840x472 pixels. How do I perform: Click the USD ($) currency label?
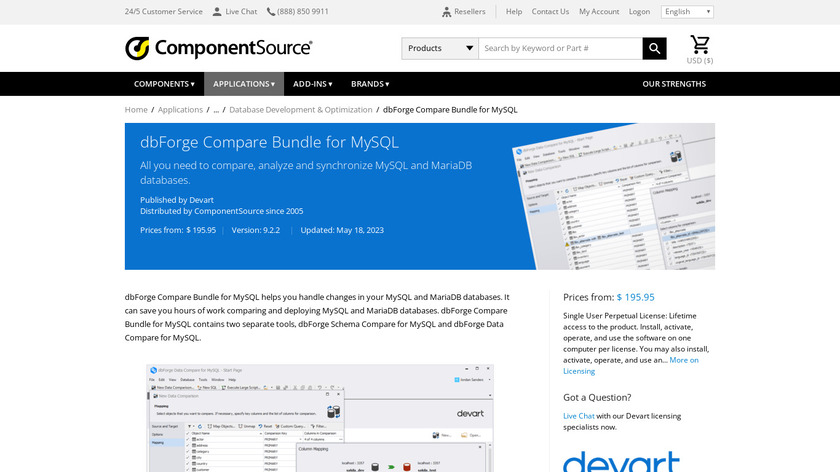(700, 61)
